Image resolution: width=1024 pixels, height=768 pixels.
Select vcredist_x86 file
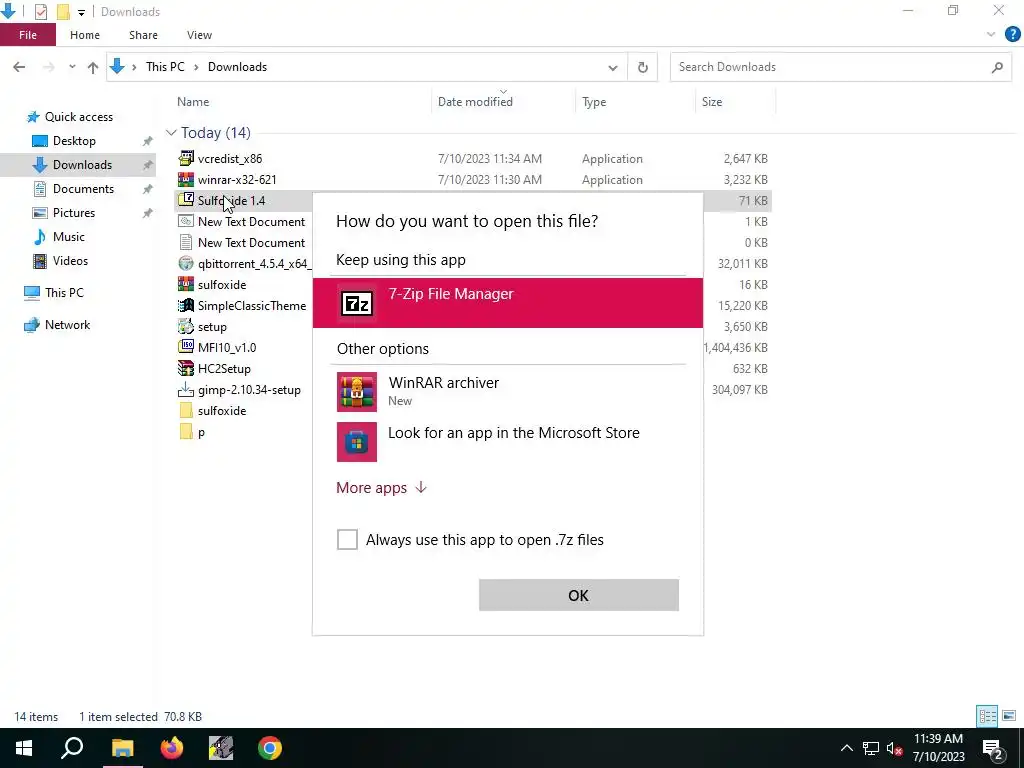tap(230, 159)
